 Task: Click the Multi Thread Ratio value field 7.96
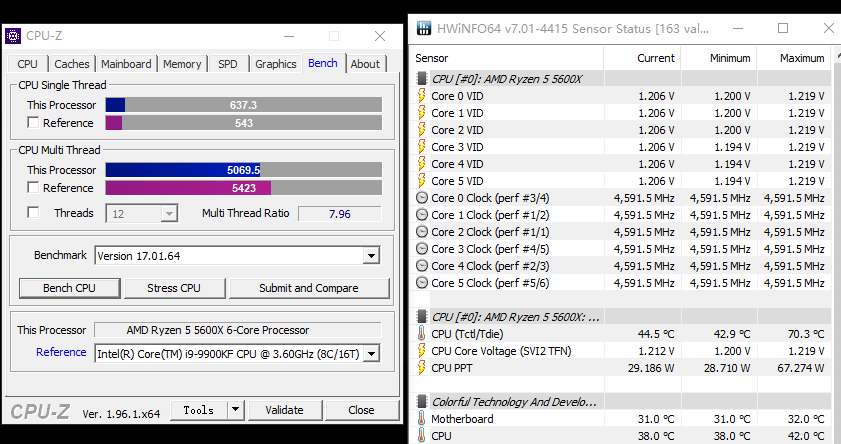coord(340,214)
